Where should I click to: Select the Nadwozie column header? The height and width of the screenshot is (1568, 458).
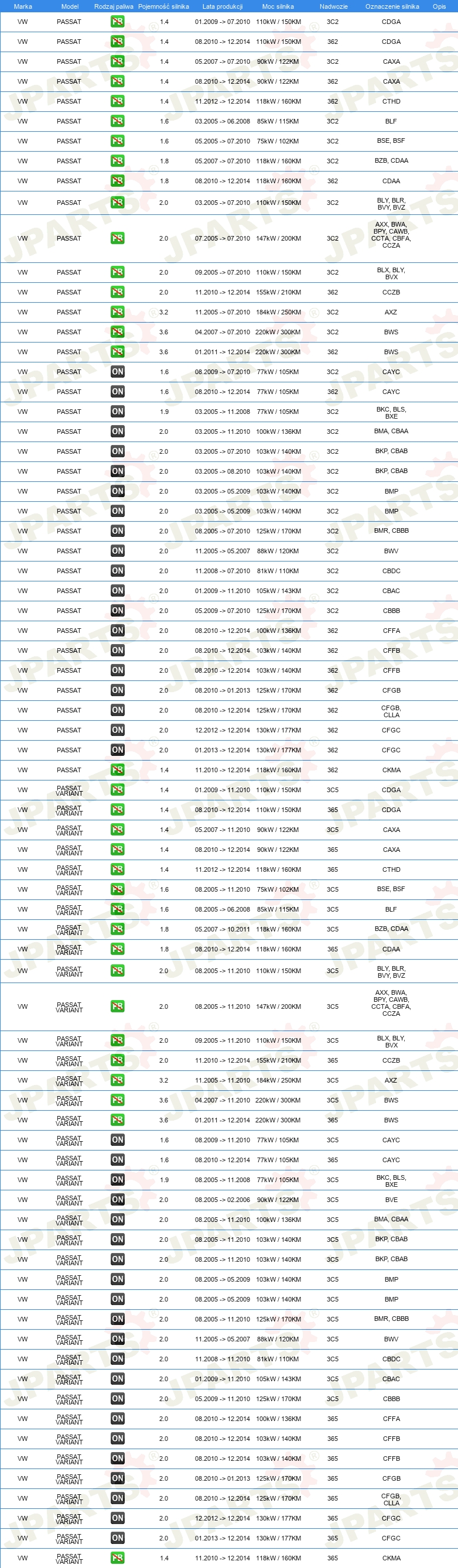pos(334,6)
